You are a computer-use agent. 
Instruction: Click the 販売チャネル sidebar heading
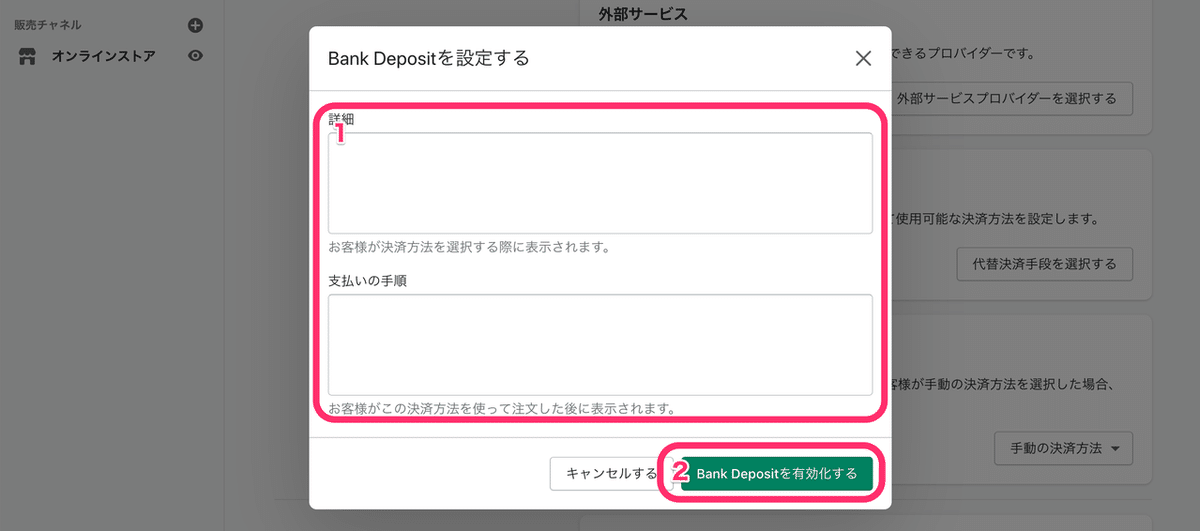coord(48,25)
